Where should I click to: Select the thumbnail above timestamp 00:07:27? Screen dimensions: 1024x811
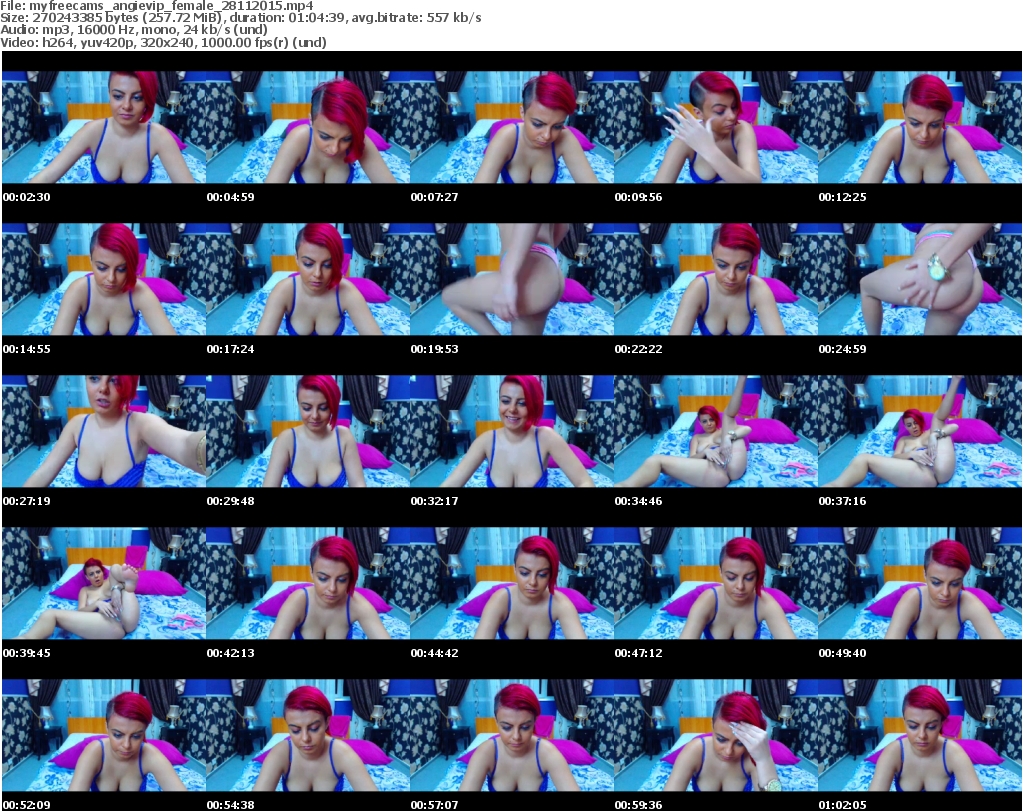click(x=512, y=127)
